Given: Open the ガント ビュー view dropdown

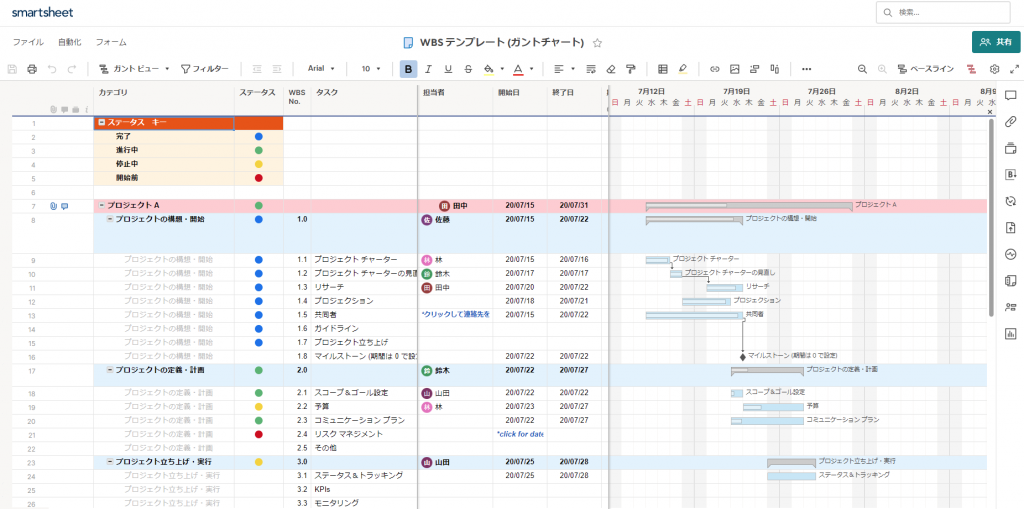Looking at the screenshot, I should coord(134,69).
